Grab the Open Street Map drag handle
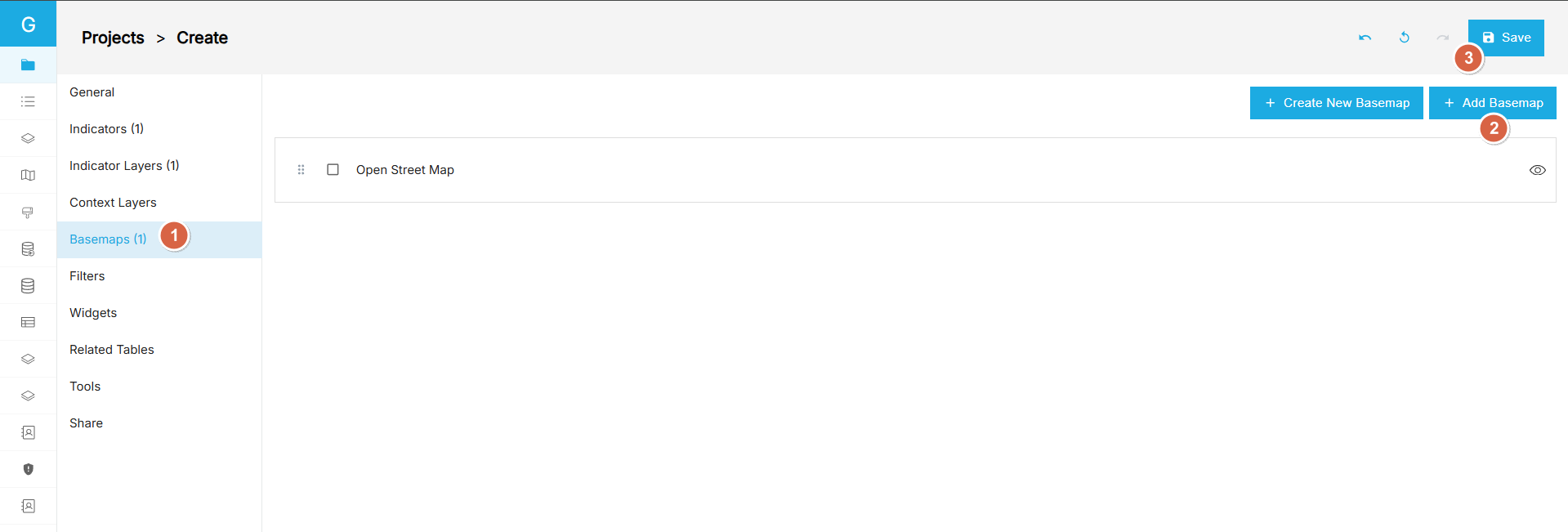The width and height of the screenshot is (1568, 532). 301,170
